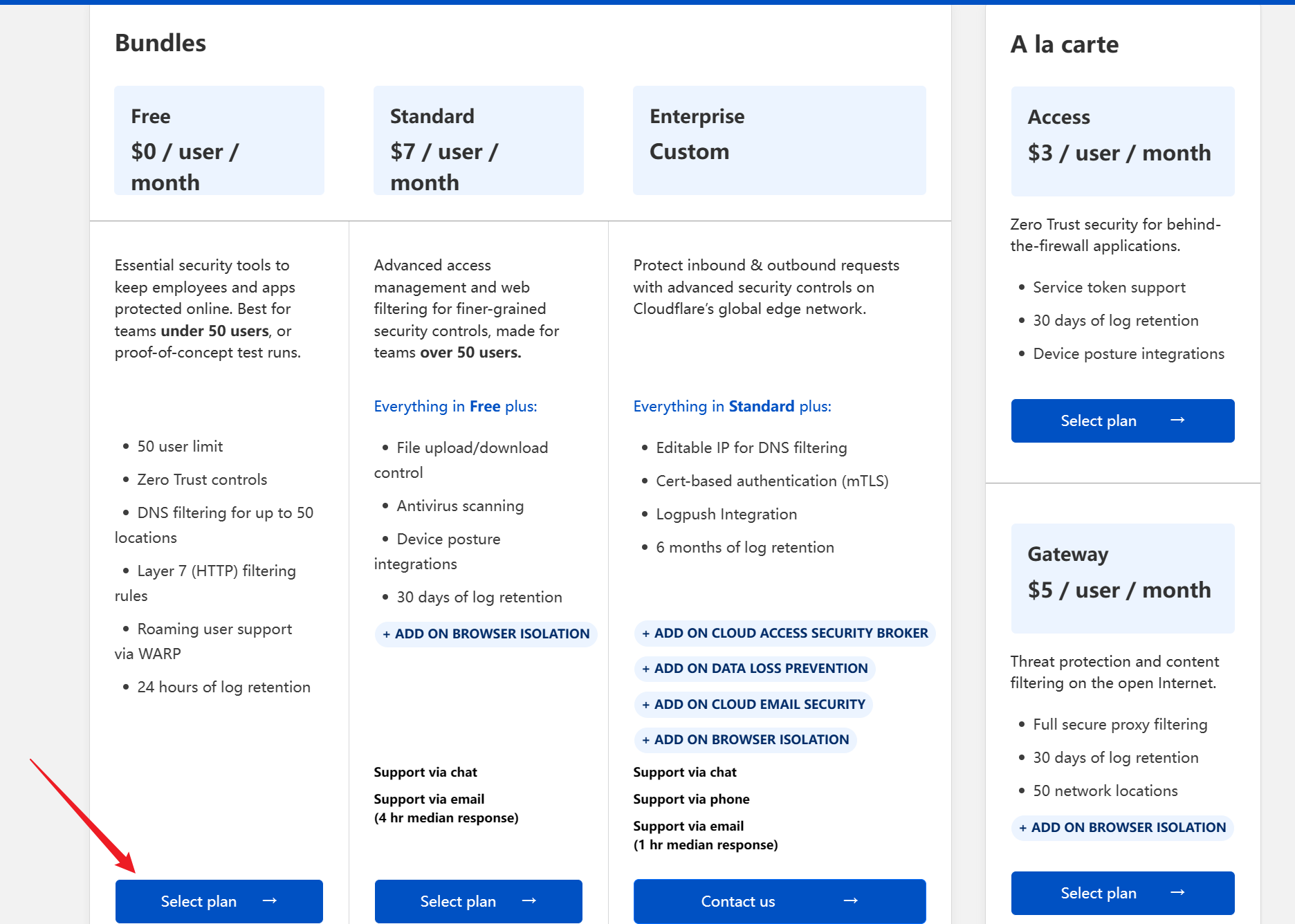Click the arrow icon in Free plan's Select plan button

(x=270, y=900)
